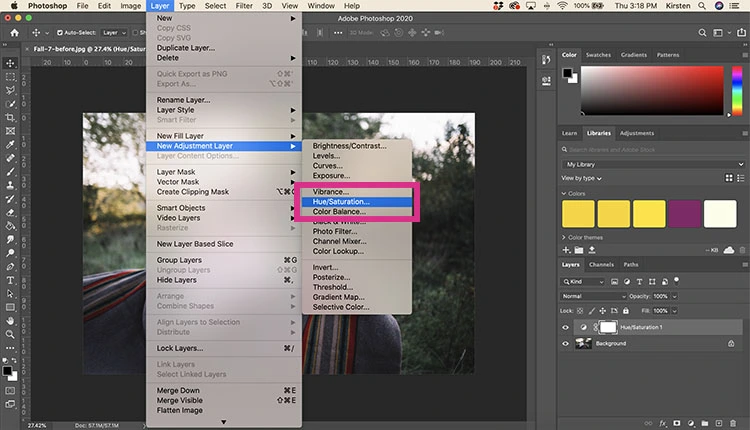
Task: Open the View by type dropdown
Action: point(582,178)
